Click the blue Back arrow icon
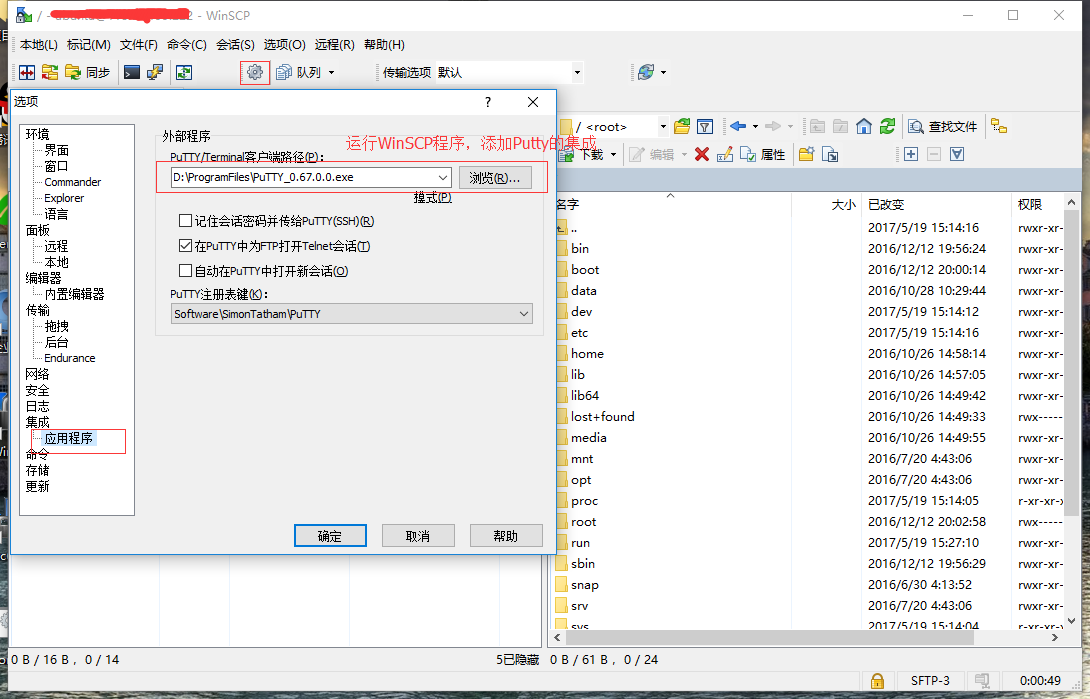The height and width of the screenshot is (699, 1090). [x=738, y=126]
